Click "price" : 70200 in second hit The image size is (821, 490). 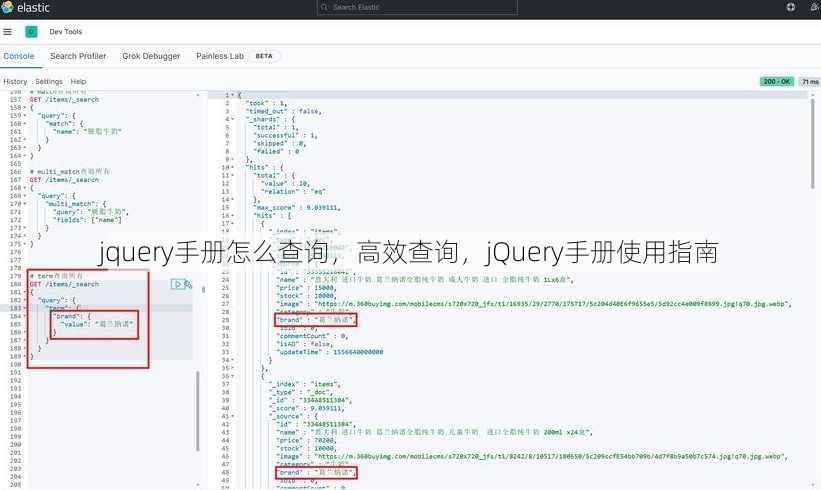click(x=306, y=441)
